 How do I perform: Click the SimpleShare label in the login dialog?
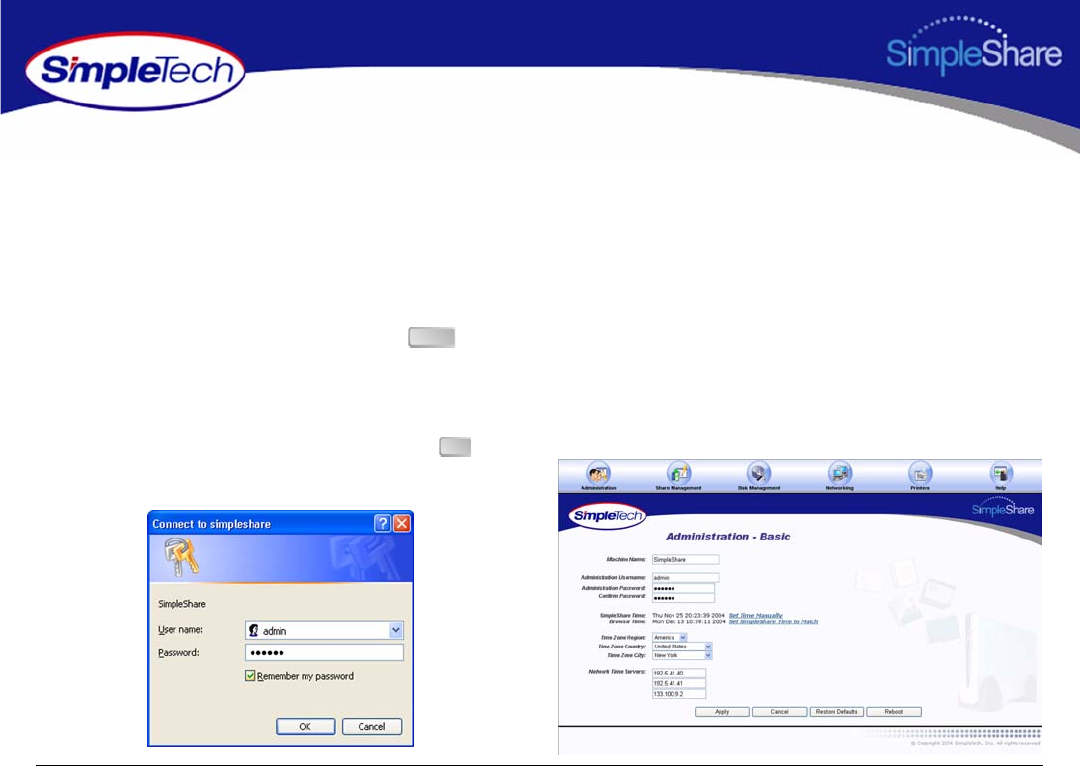[x=182, y=604]
